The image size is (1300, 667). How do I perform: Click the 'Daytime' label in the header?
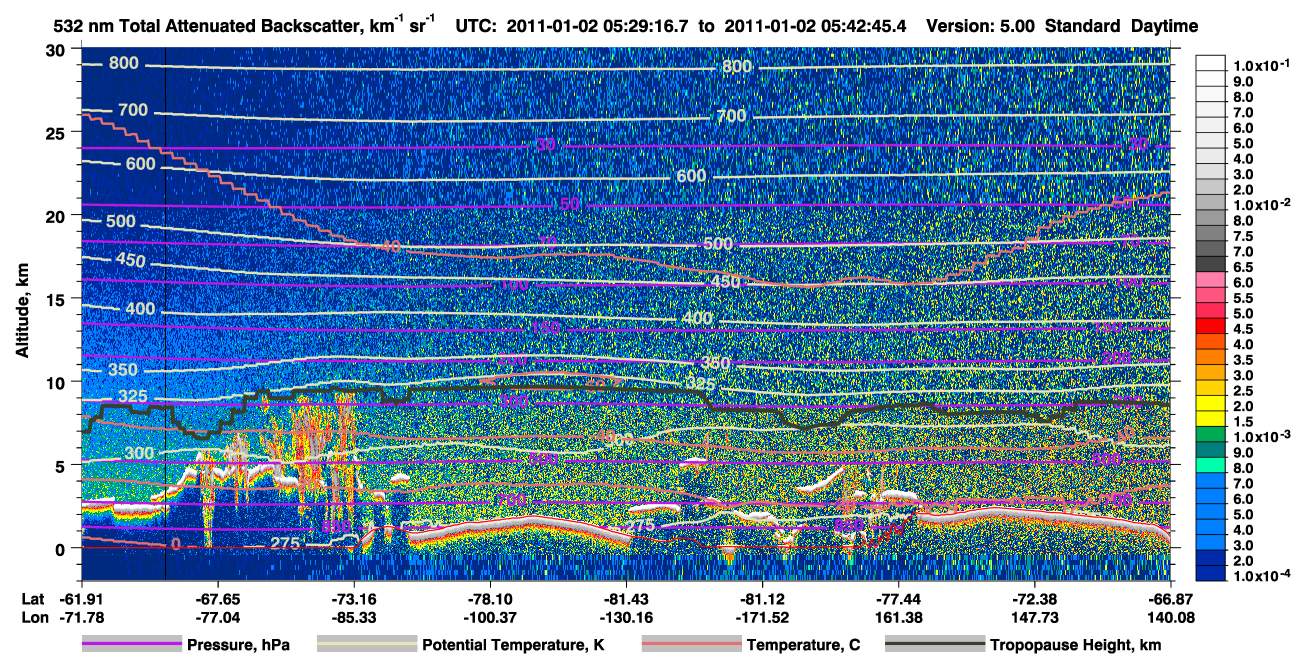coord(1165,25)
